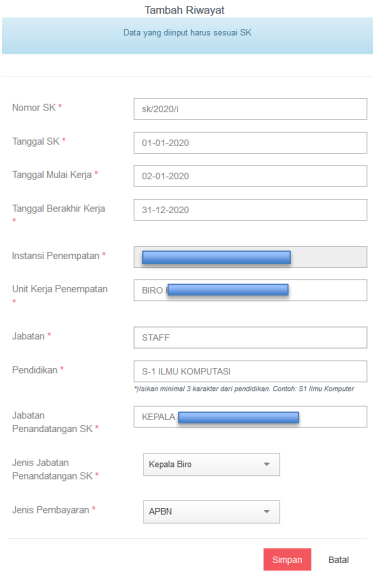This screenshot has width=375, height=576.
Task: Edit the Tanggal Berakhir Kerja date
Action: coord(250,210)
